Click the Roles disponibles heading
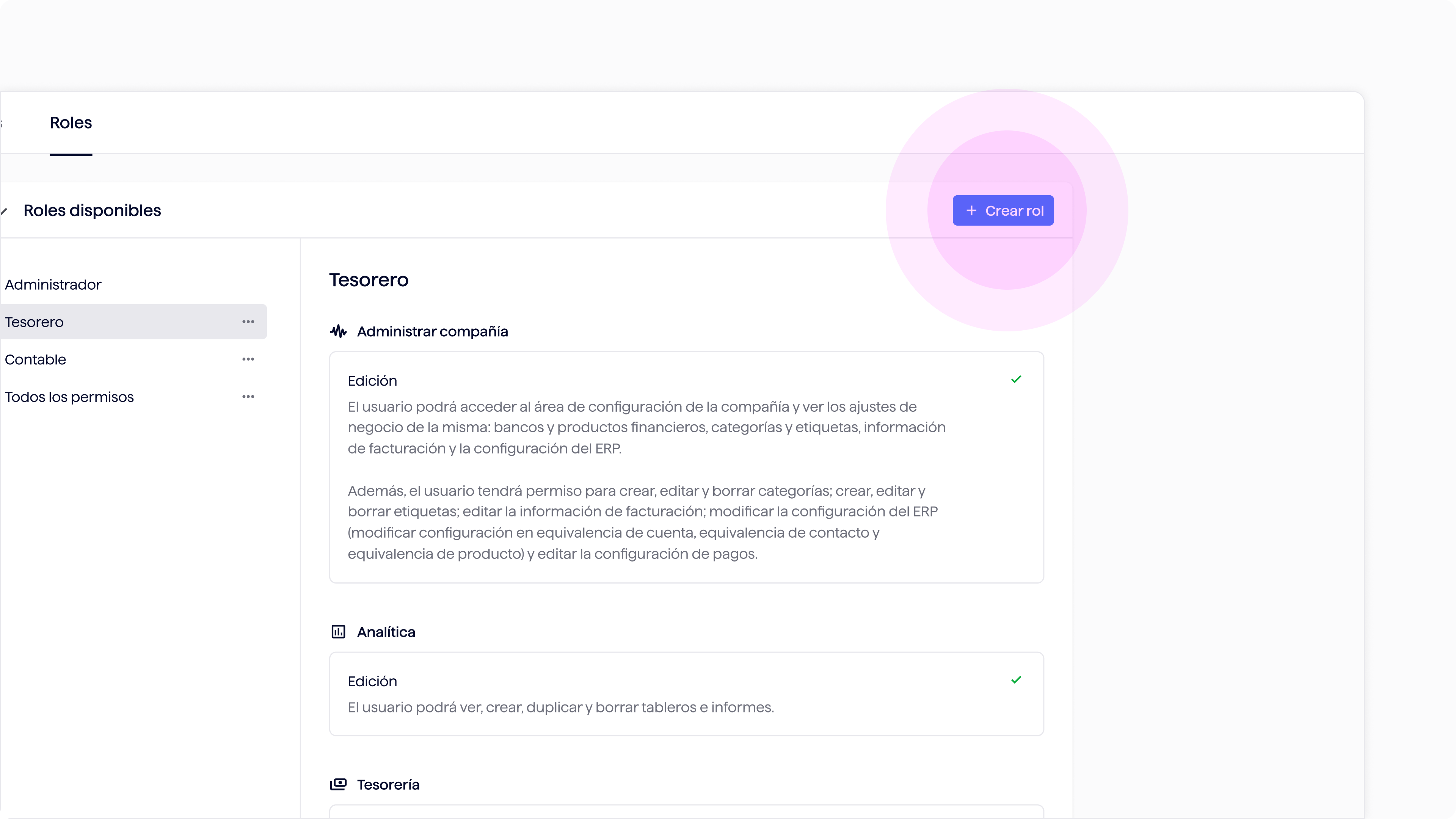 [92, 210]
